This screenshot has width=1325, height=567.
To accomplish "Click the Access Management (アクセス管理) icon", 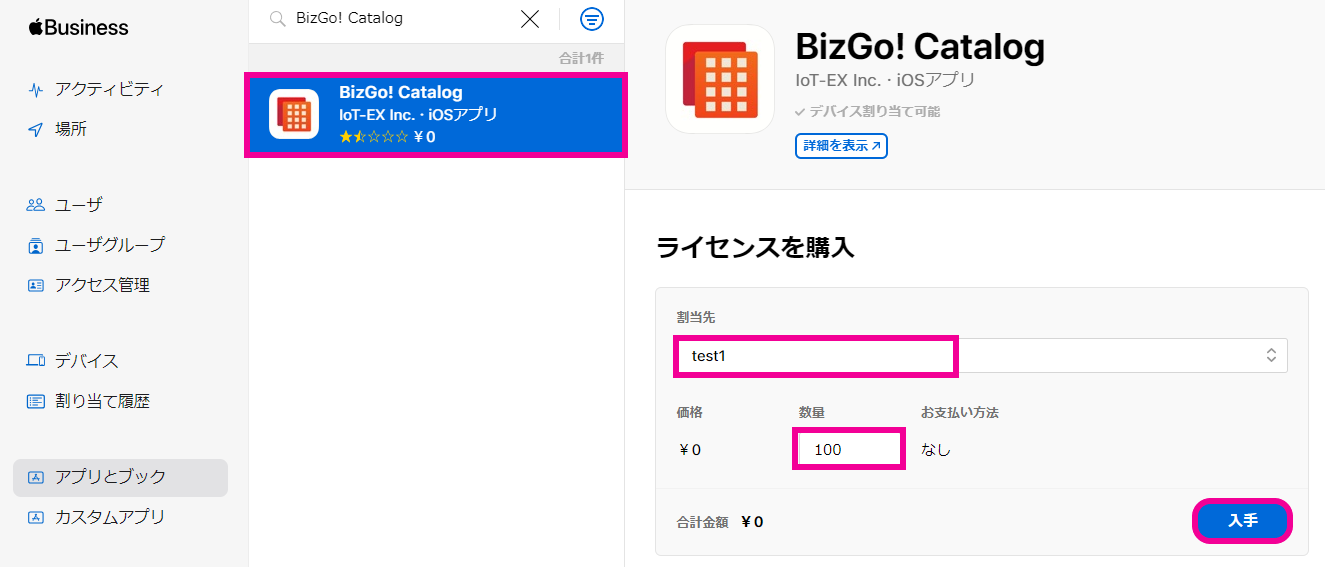I will pos(36,285).
